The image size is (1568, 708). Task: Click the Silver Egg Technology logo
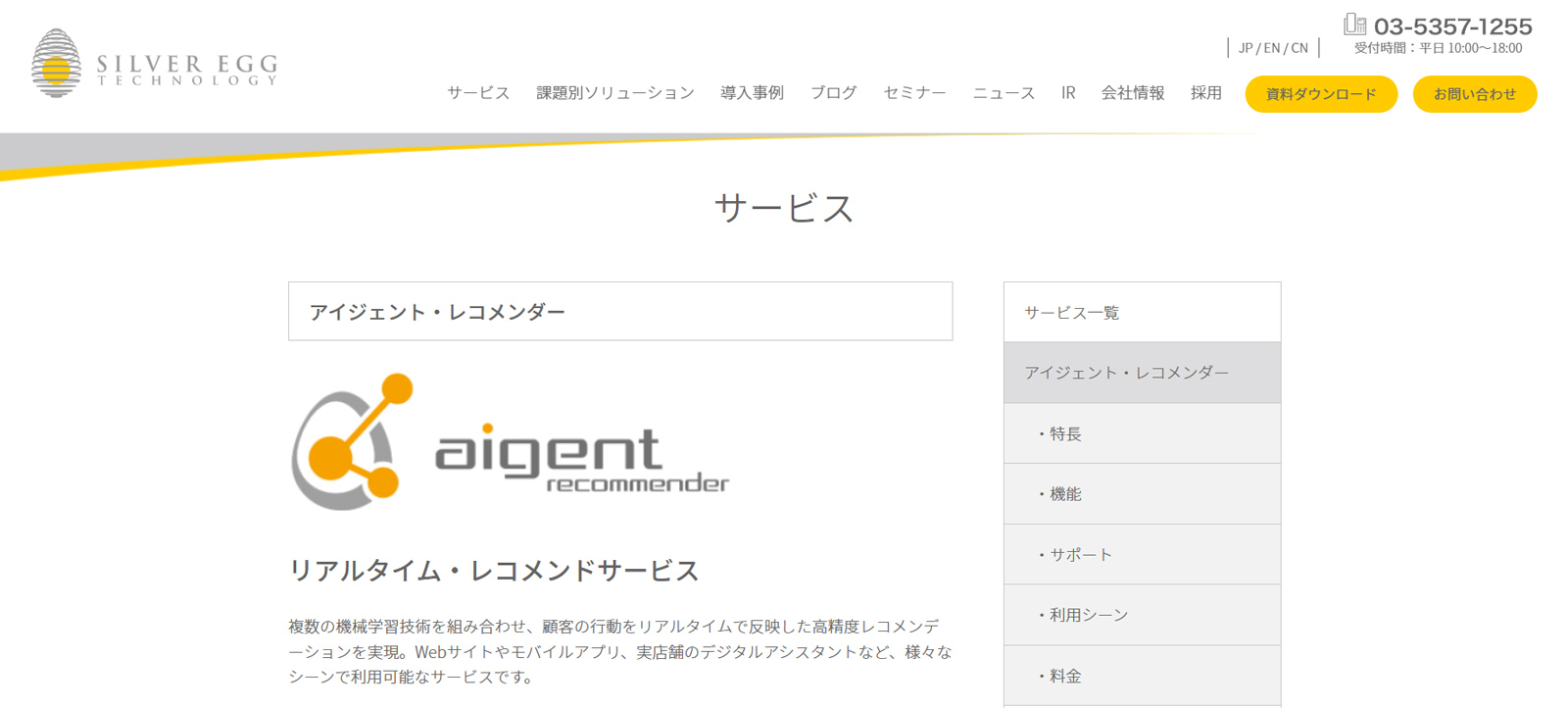tap(155, 64)
